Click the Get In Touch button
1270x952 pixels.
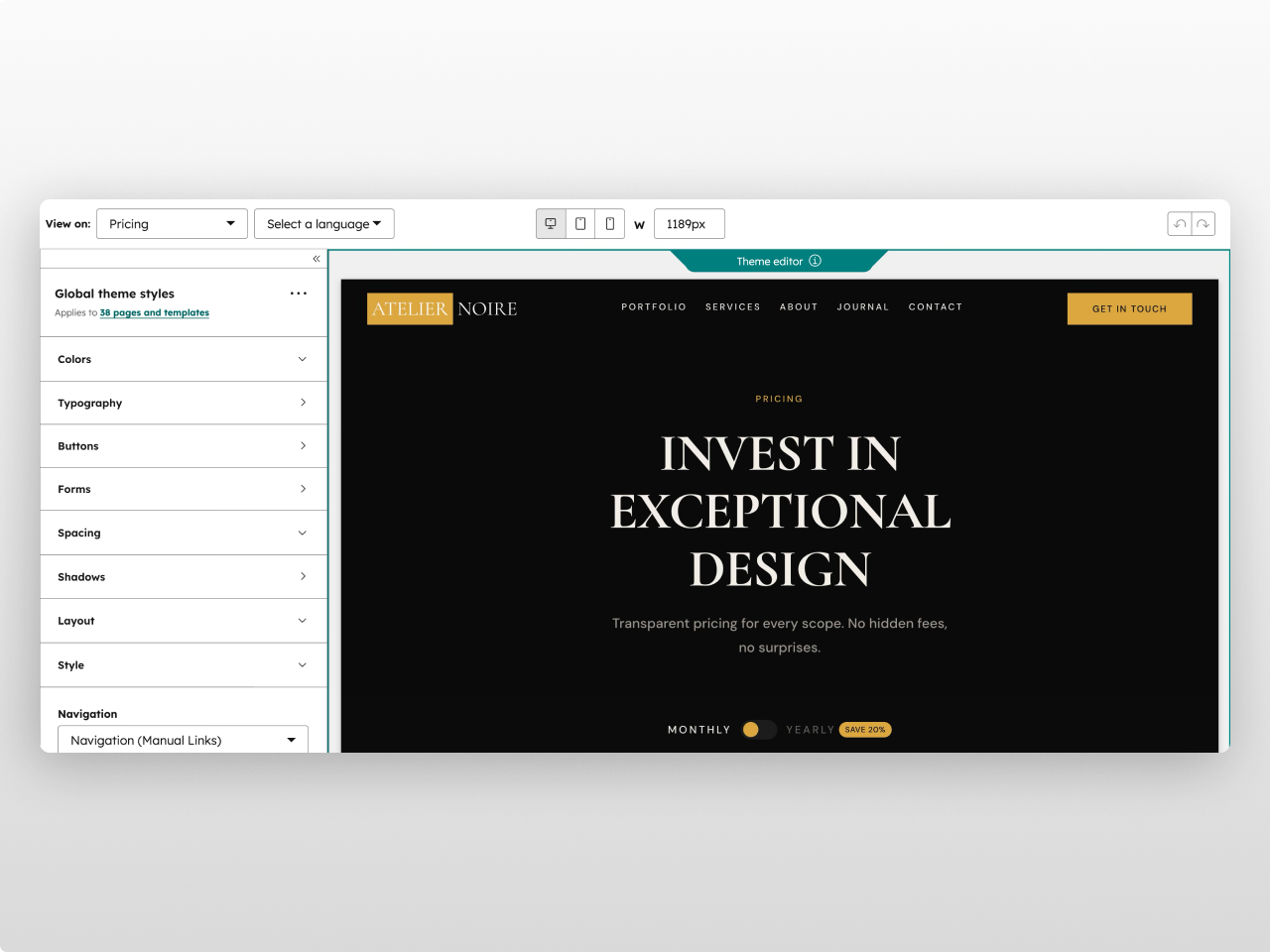1129,308
